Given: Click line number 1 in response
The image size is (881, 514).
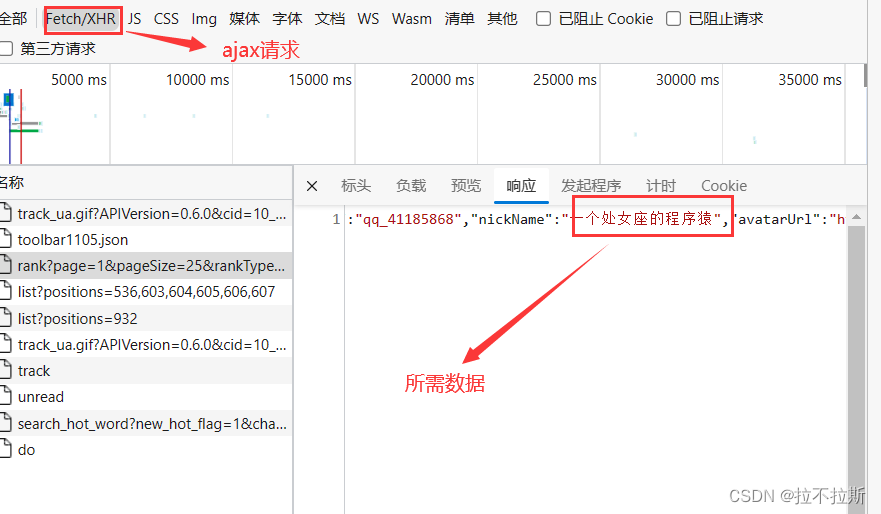Looking at the screenshot, I should pos(336,219).
